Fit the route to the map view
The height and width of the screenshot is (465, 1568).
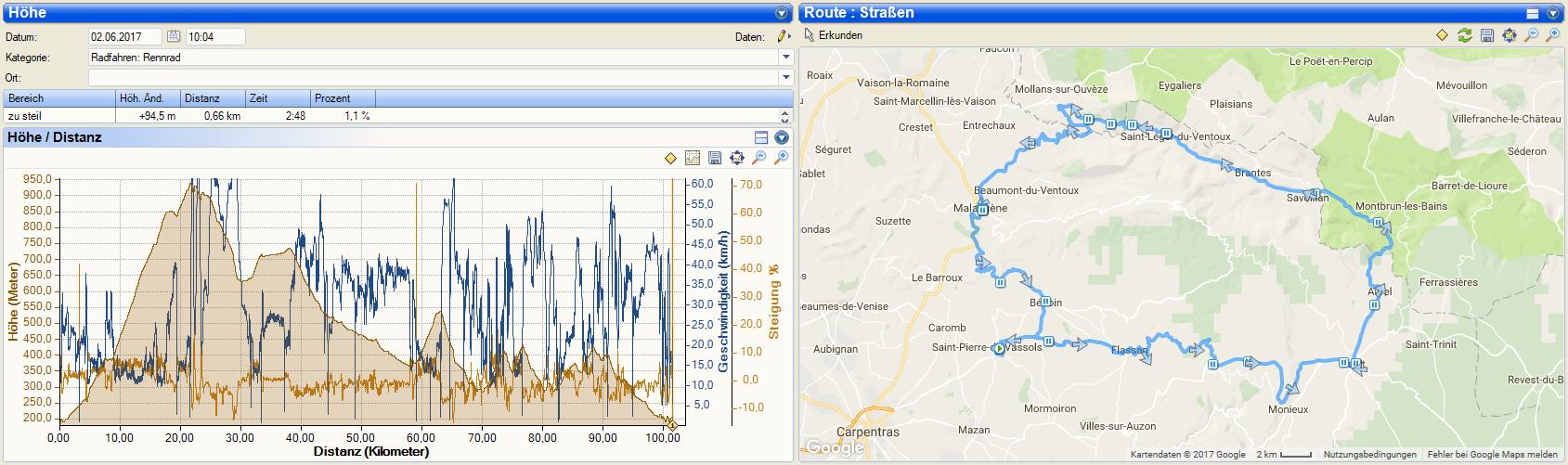pyautogui.click(x=1509, y=35)
